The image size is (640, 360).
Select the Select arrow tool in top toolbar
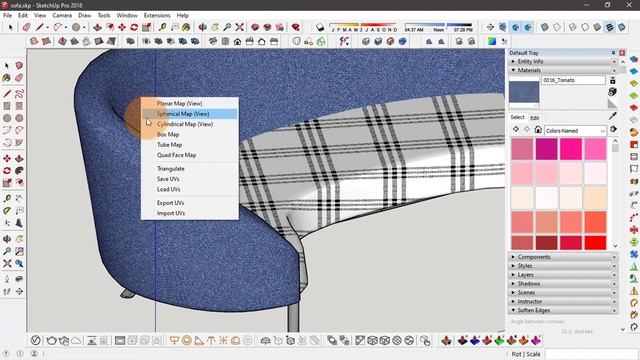10,27
